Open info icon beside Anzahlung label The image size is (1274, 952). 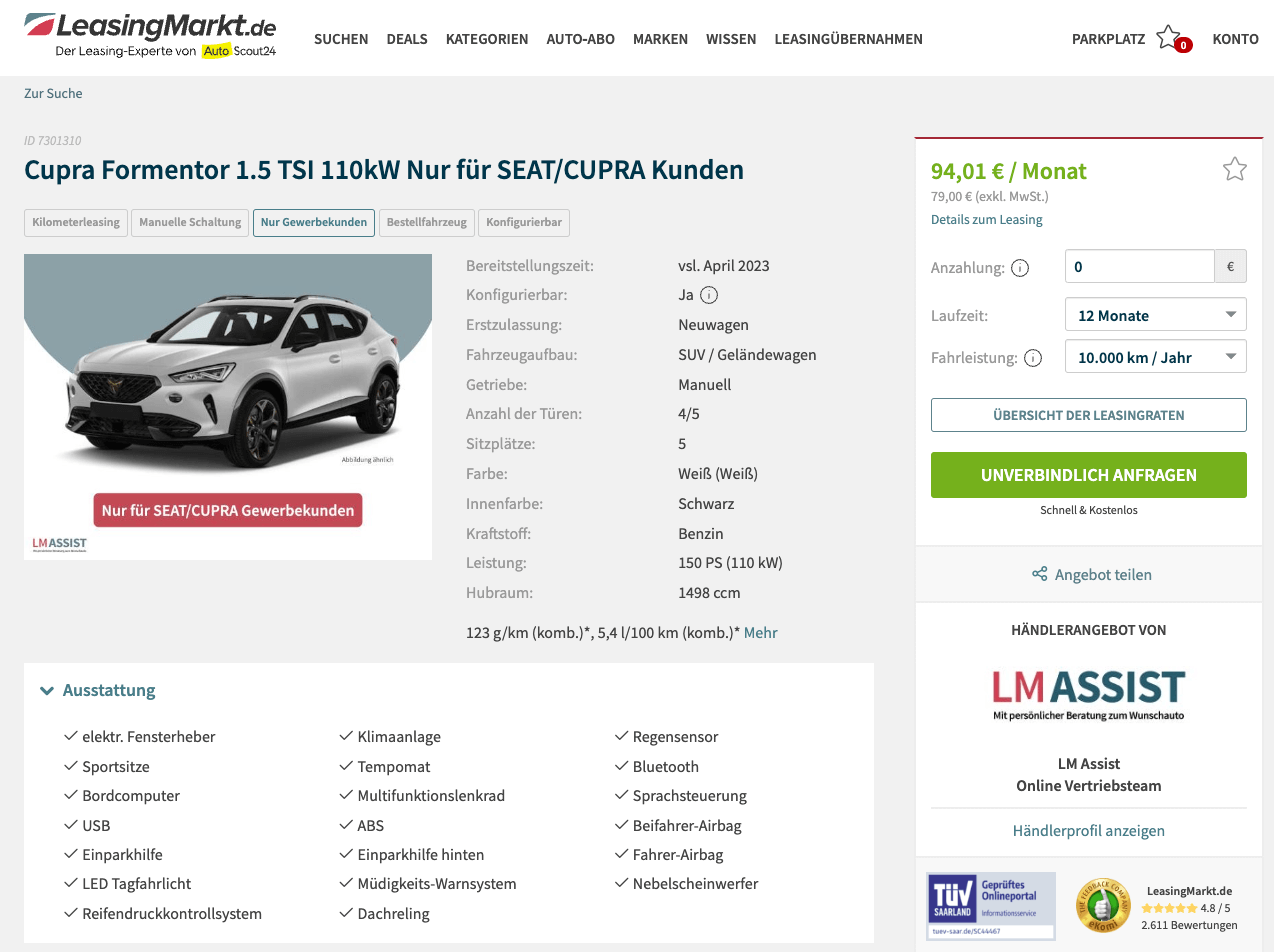coord(1020,268)
